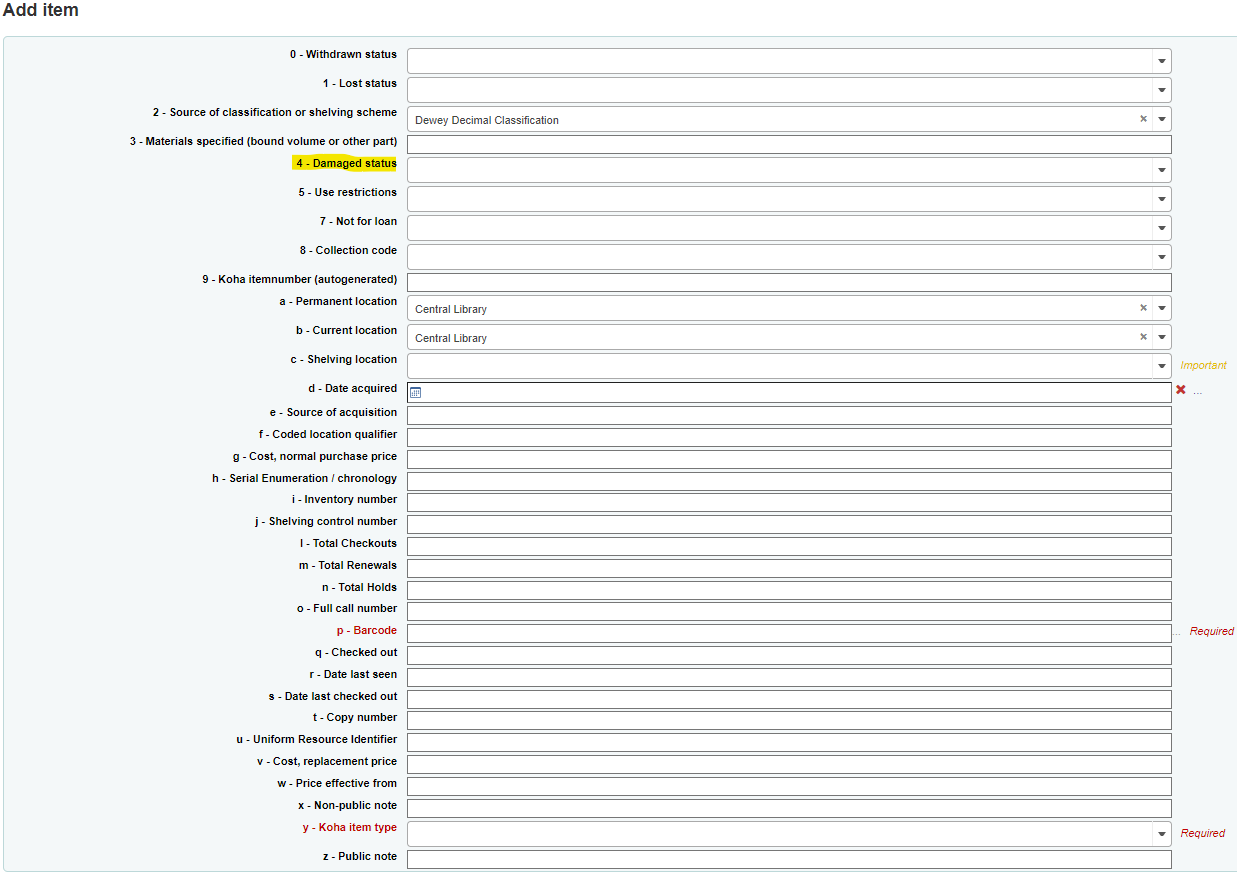Screen dimensions: 1237x877
Task: Open the Withdrawn status dropdown
Action: coord(1161,61)
